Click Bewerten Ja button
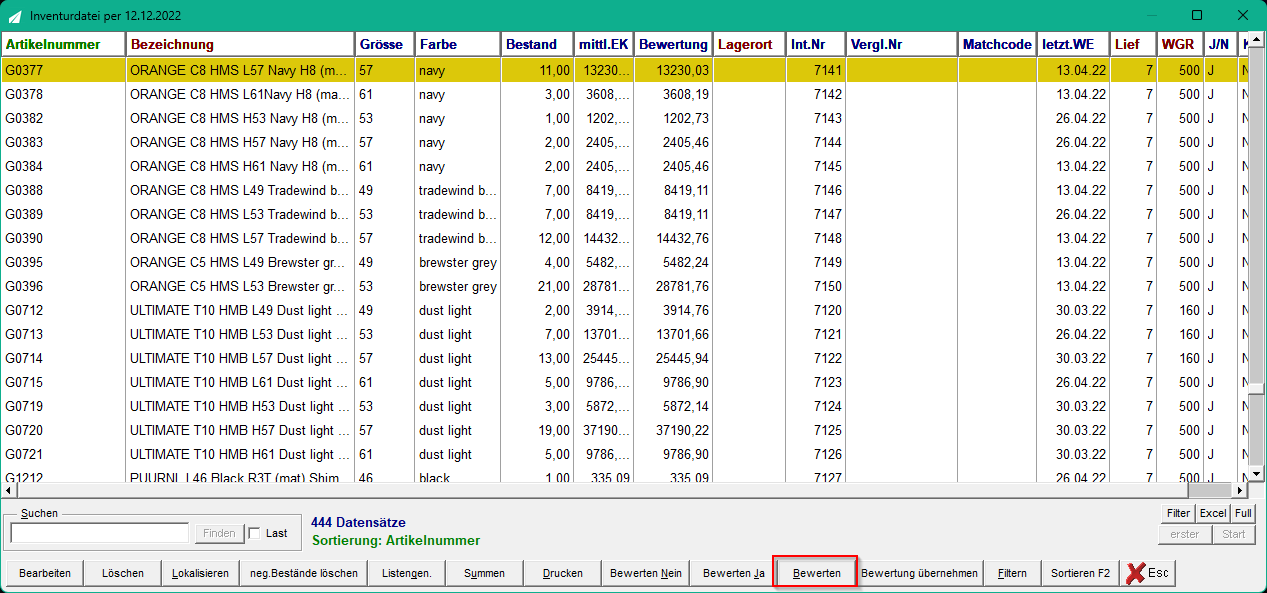Screen dimensions: 1267x593 [x=734, y=573]
